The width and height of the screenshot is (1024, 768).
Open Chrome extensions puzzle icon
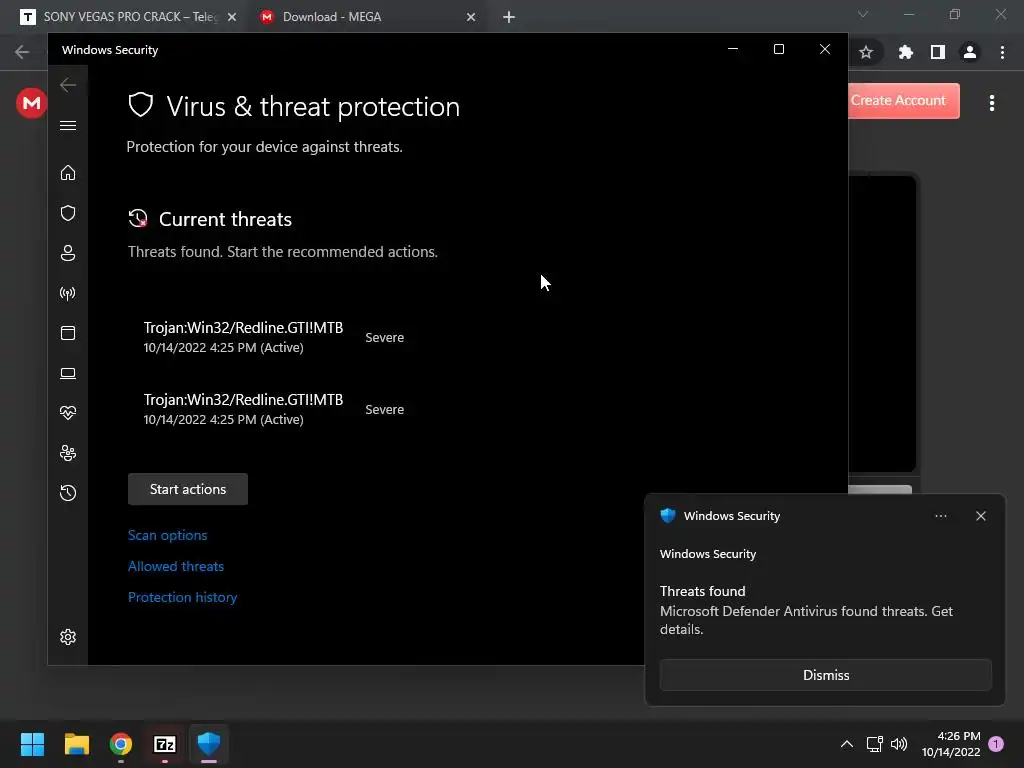[905, 52]
